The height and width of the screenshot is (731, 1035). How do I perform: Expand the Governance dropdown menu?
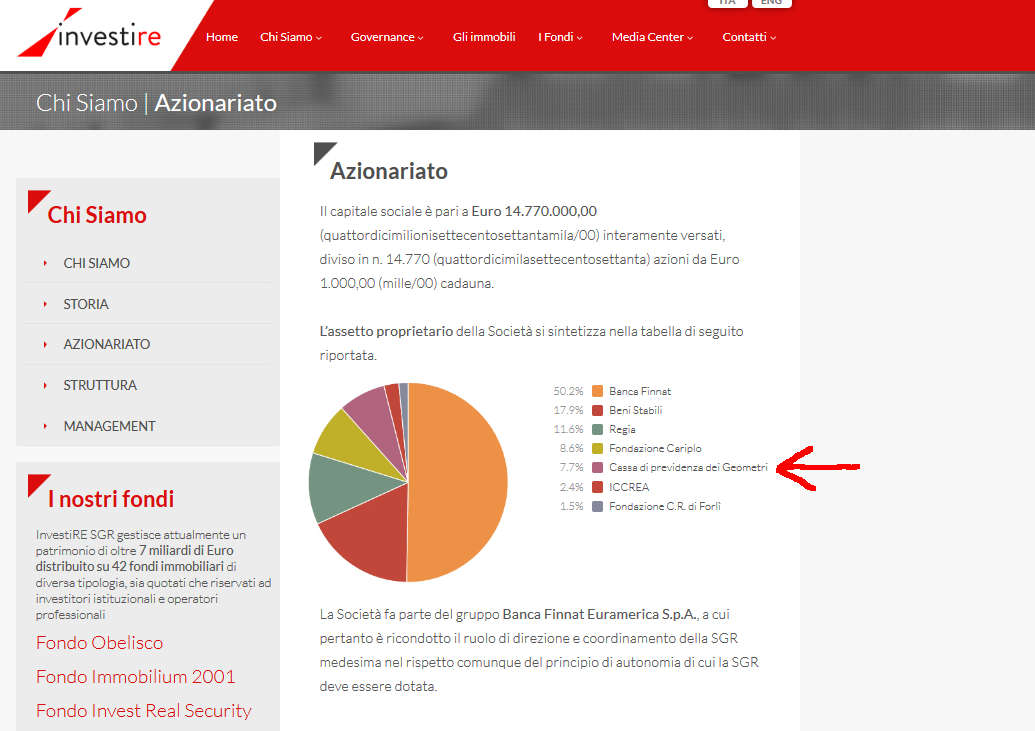(387, 37)
